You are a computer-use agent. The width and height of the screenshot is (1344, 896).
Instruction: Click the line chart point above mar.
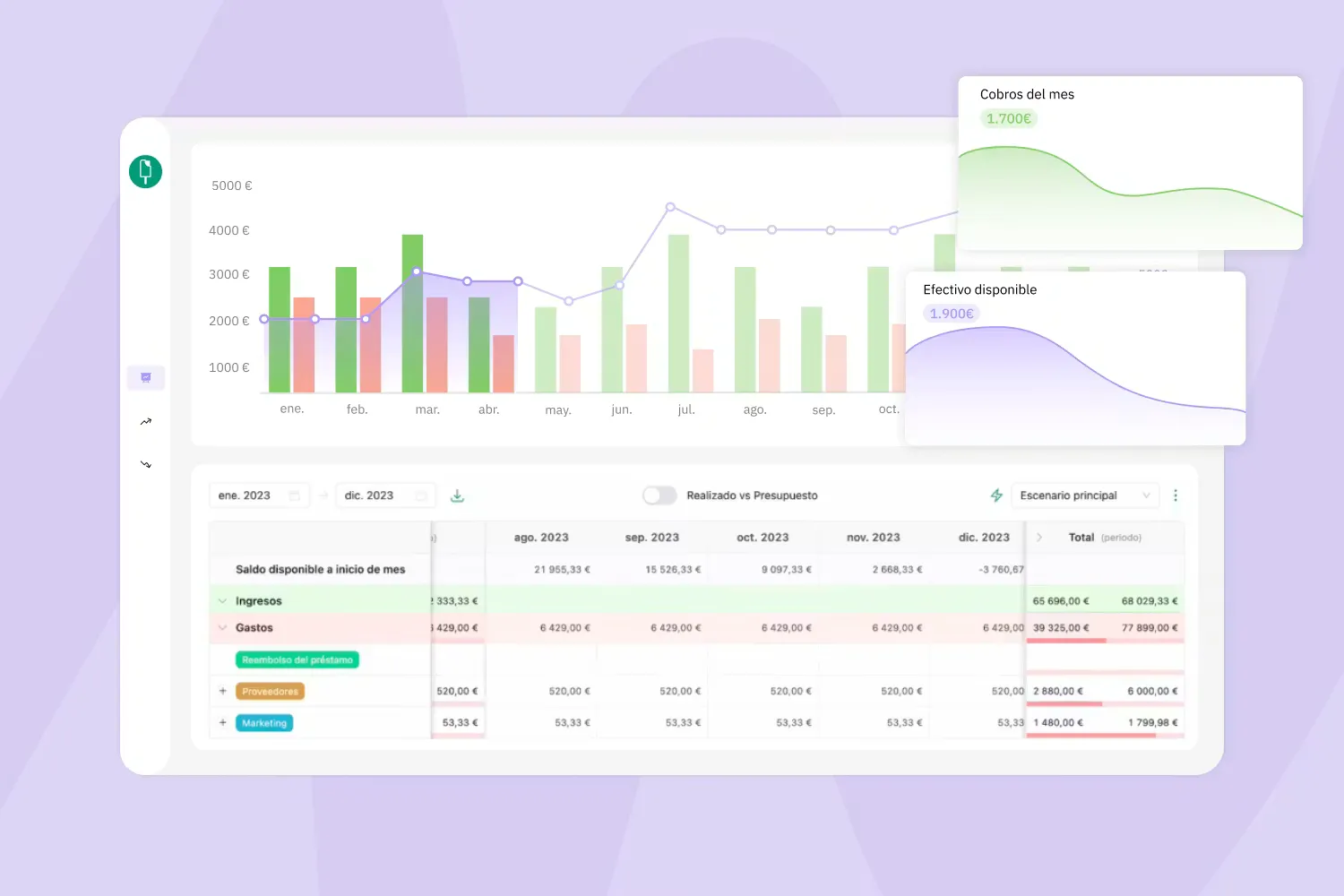tap(417, 271)
